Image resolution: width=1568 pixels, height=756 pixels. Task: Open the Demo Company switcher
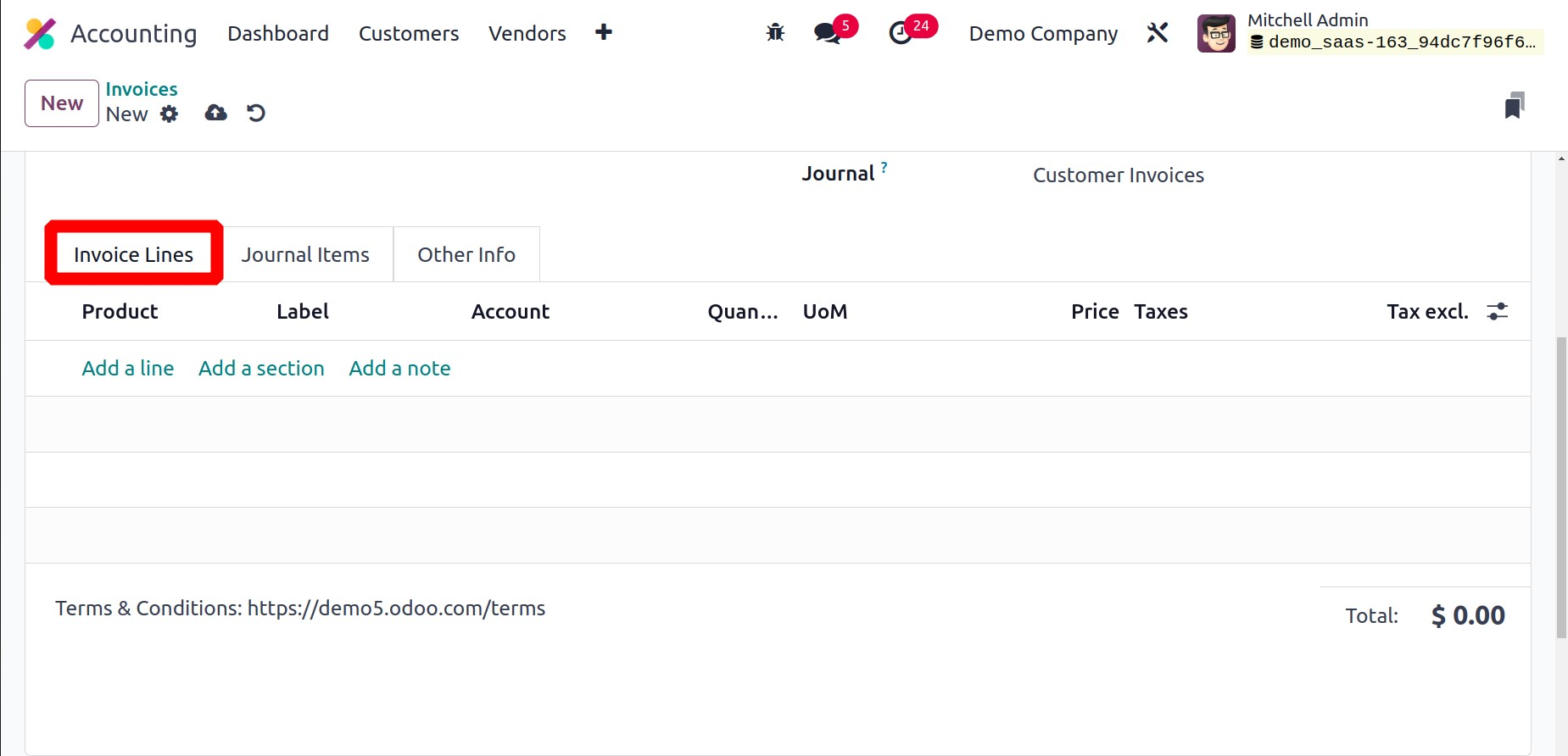tap(1042, 33)
